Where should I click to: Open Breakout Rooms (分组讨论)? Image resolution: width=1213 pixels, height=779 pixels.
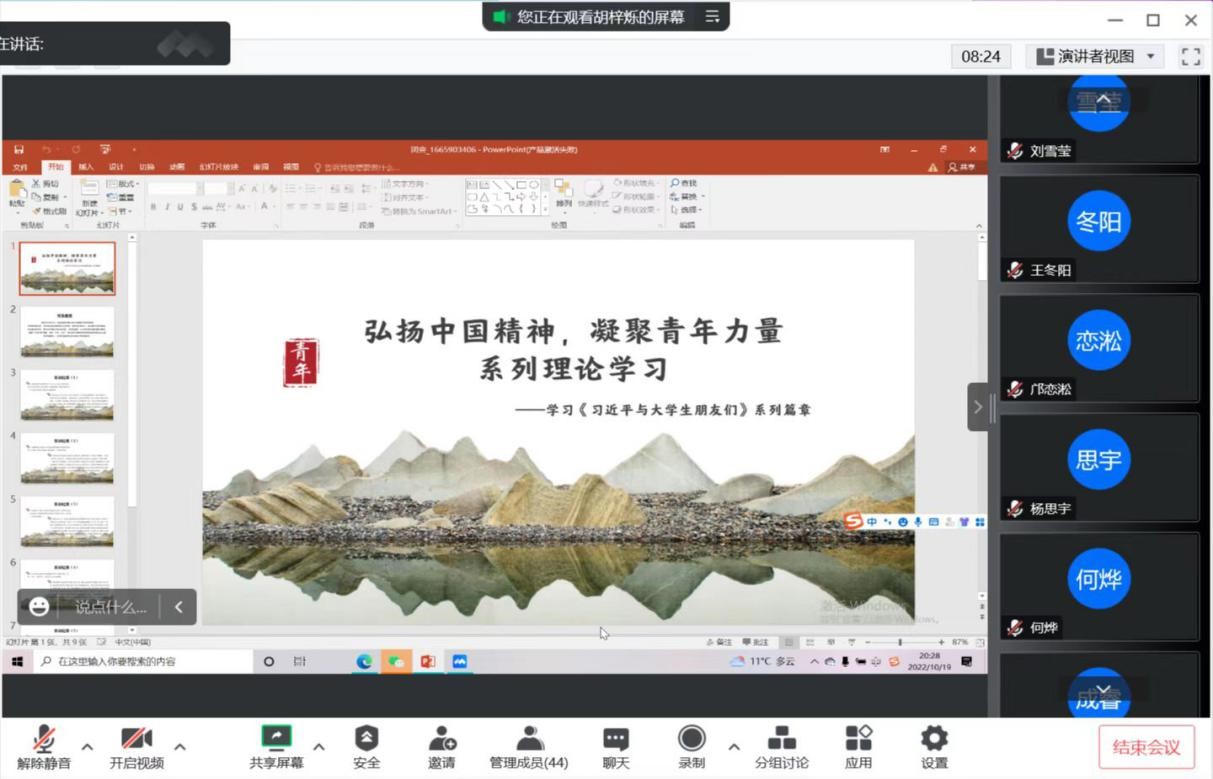(781, 746)
